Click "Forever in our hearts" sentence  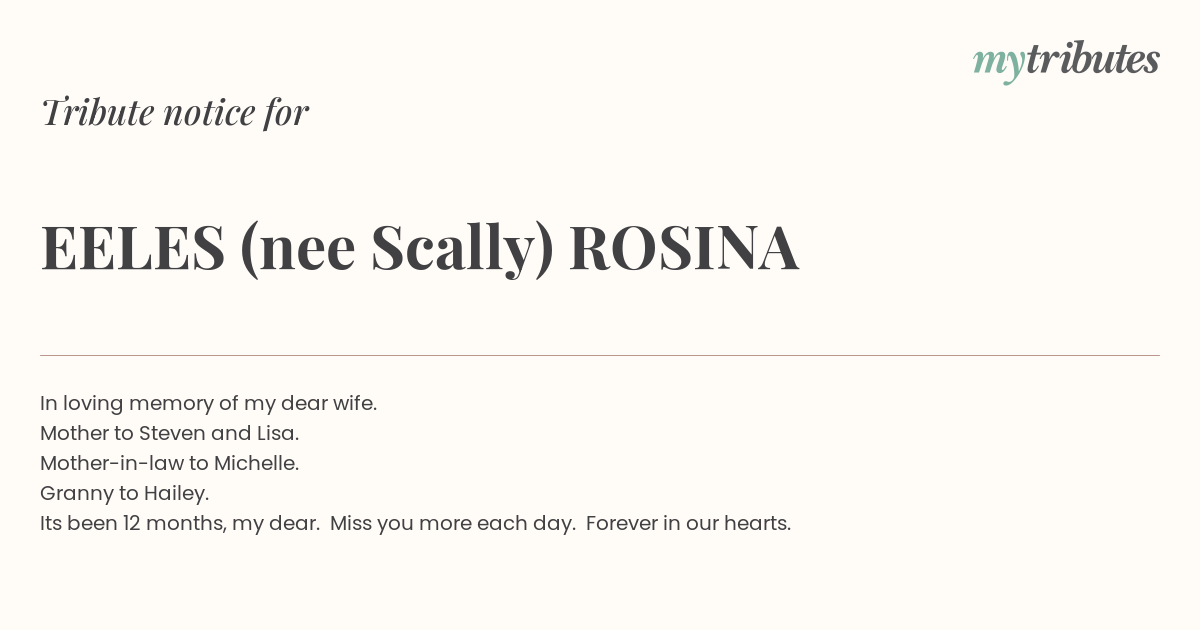[x=688, y=524]
